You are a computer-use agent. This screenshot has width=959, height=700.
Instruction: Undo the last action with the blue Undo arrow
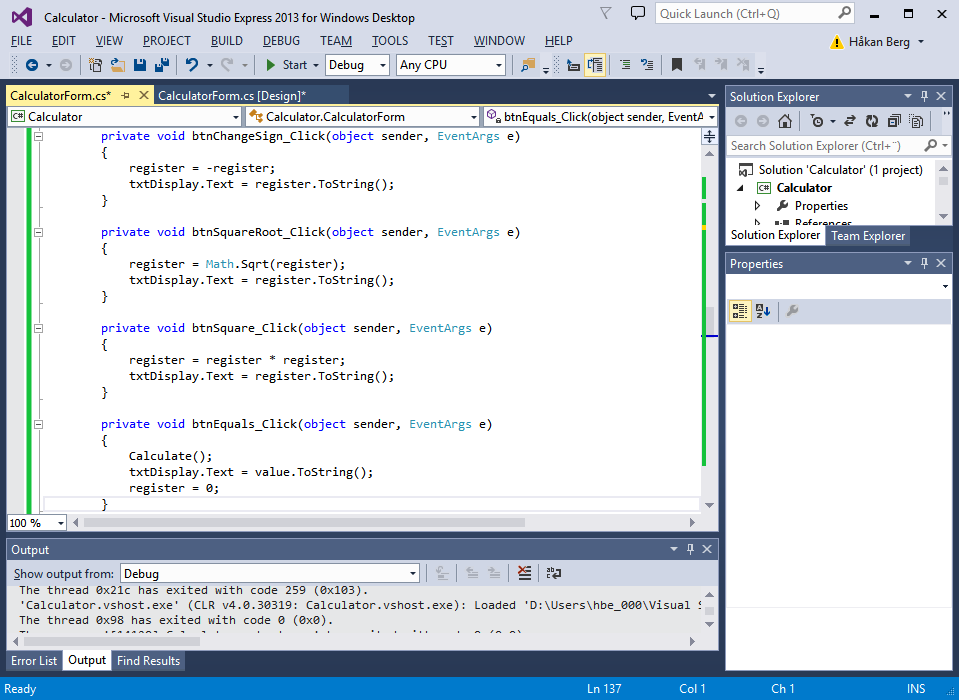(x=192, y=65)
